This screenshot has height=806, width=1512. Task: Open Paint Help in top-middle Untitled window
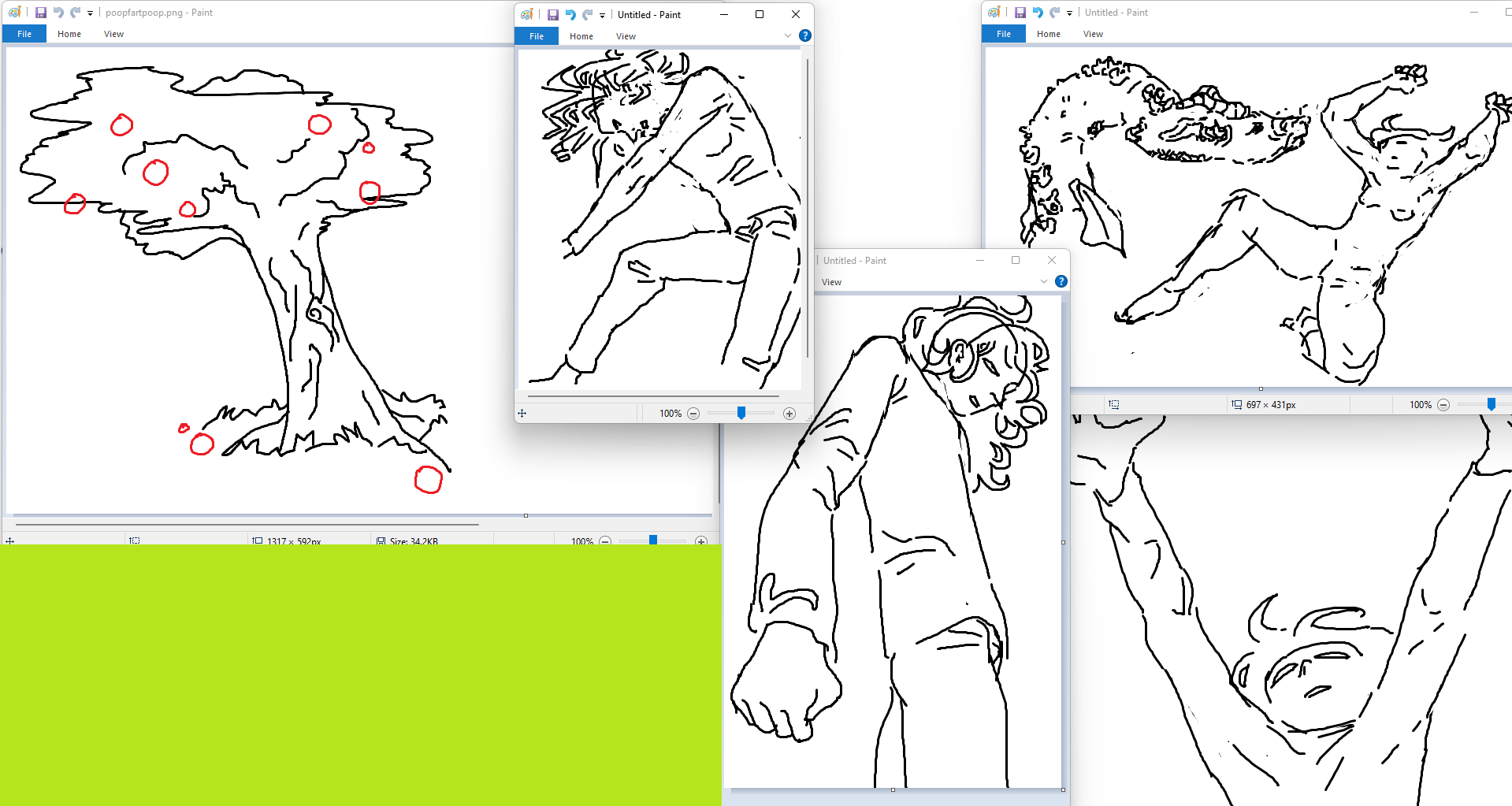click(805, 35)
